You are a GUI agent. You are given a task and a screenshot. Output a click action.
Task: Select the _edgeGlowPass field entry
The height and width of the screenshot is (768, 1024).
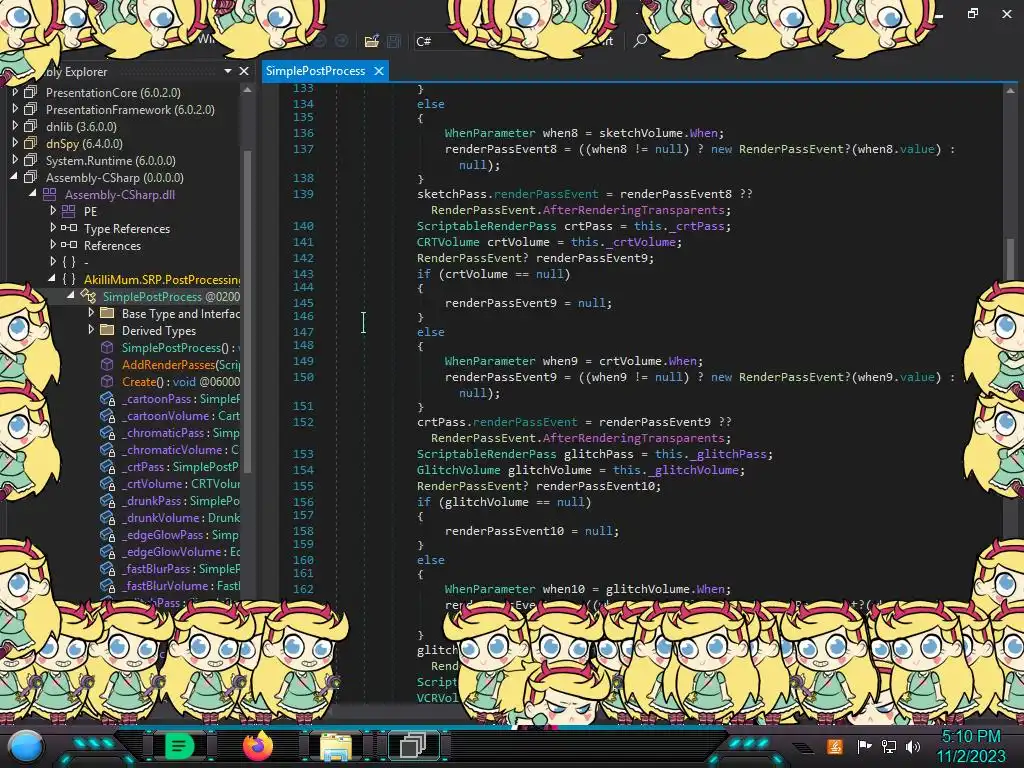pos(180,534)
